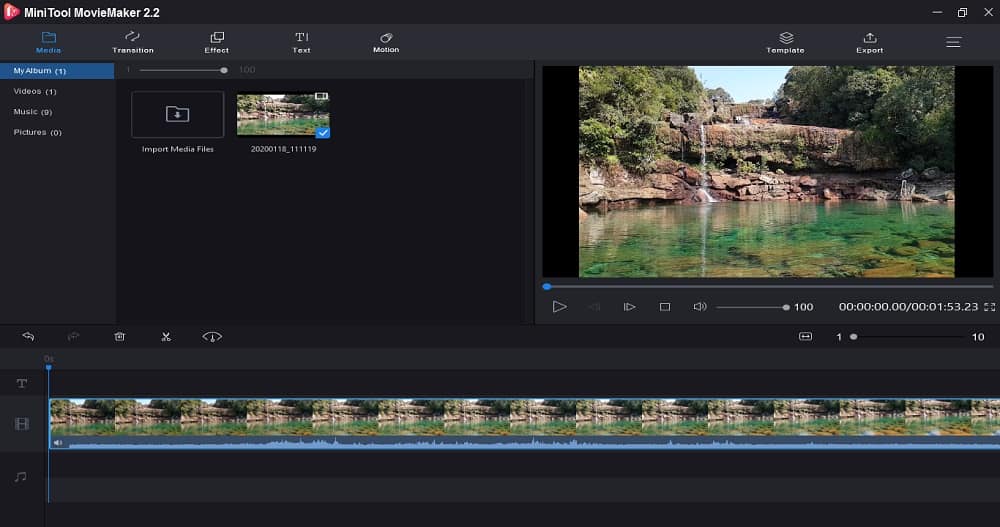Click the video preview image

point(767,172)
